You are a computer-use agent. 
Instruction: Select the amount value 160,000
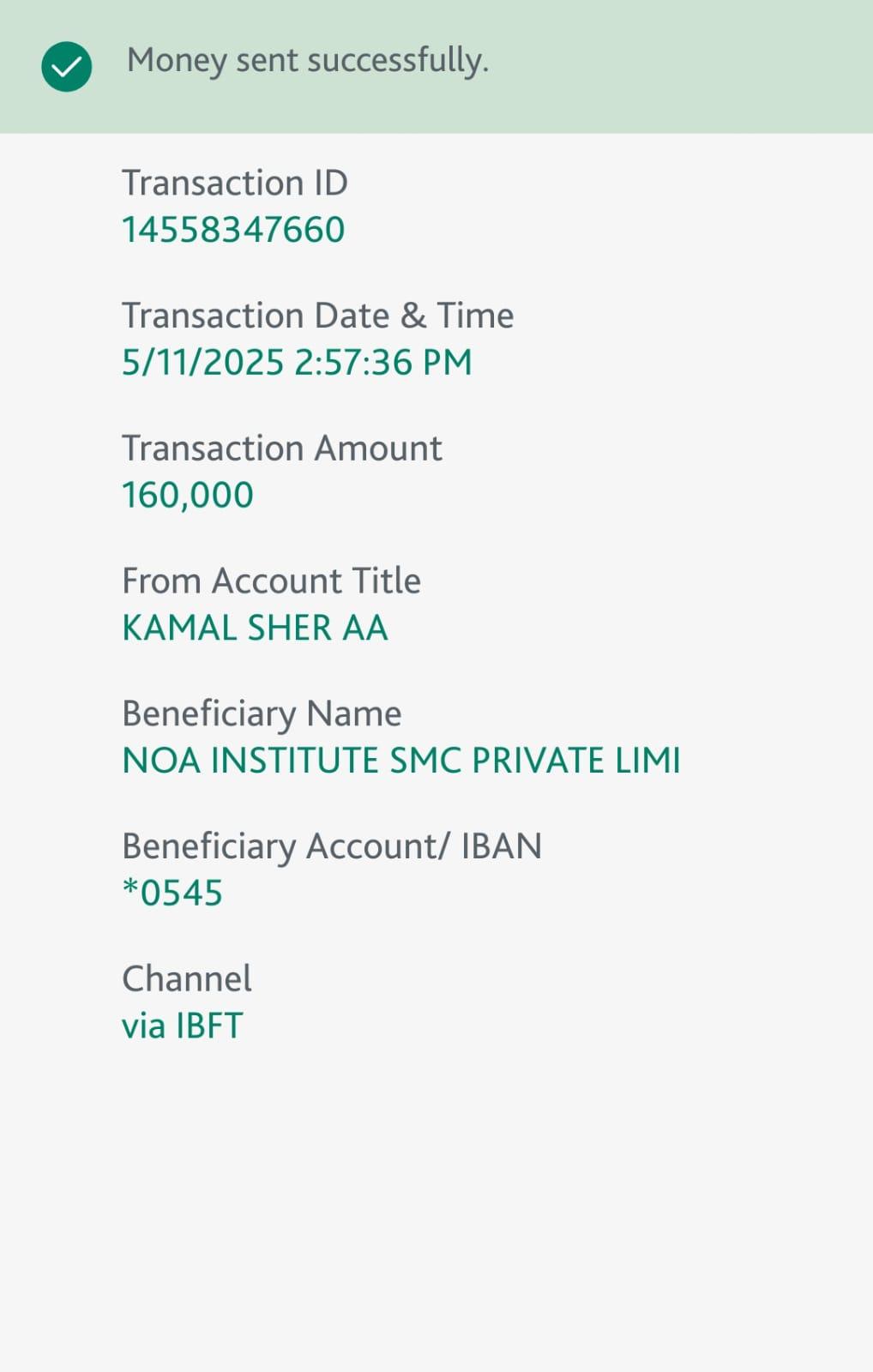click(x=188, y=496)
